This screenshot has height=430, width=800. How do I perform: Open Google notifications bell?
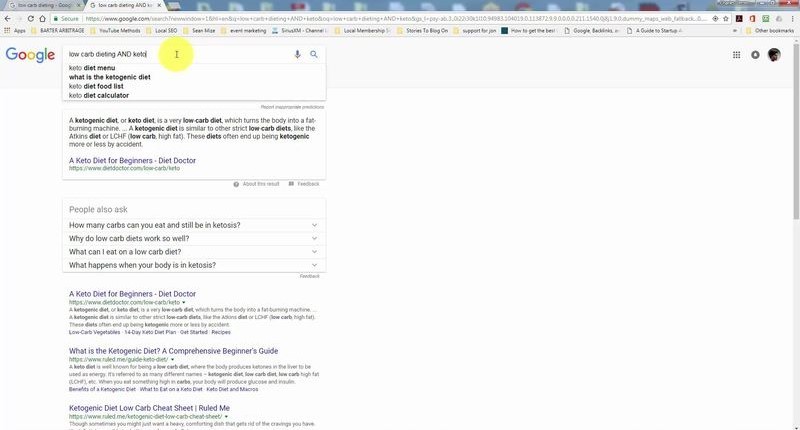755,55
